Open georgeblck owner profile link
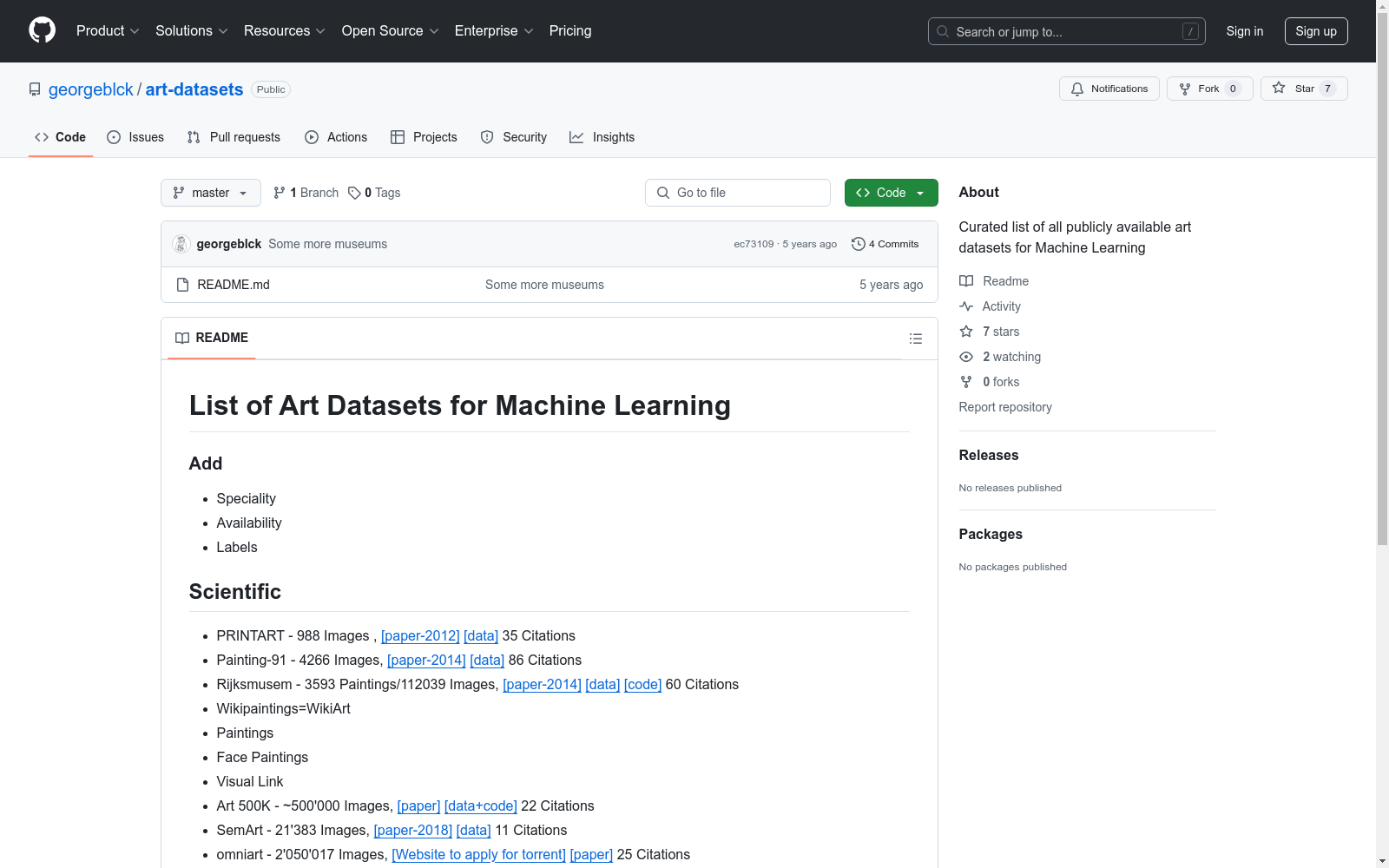Screen dimensions: 1389x868 91,89
